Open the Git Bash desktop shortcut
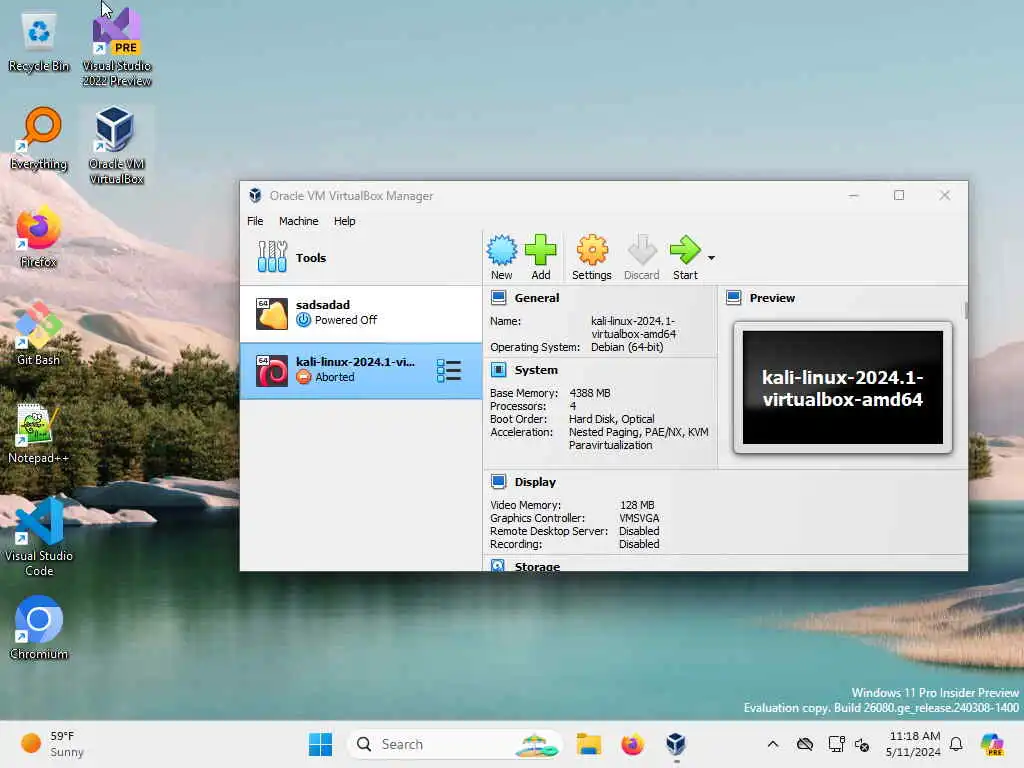1024x768 pixels. [39, 334]
